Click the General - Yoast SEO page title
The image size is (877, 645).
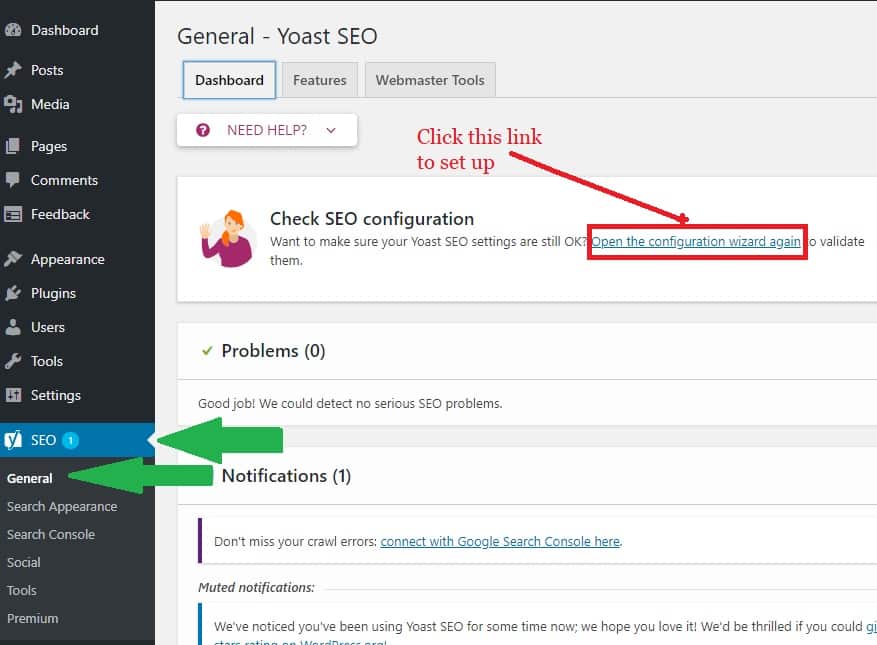(x=277, y=36)
